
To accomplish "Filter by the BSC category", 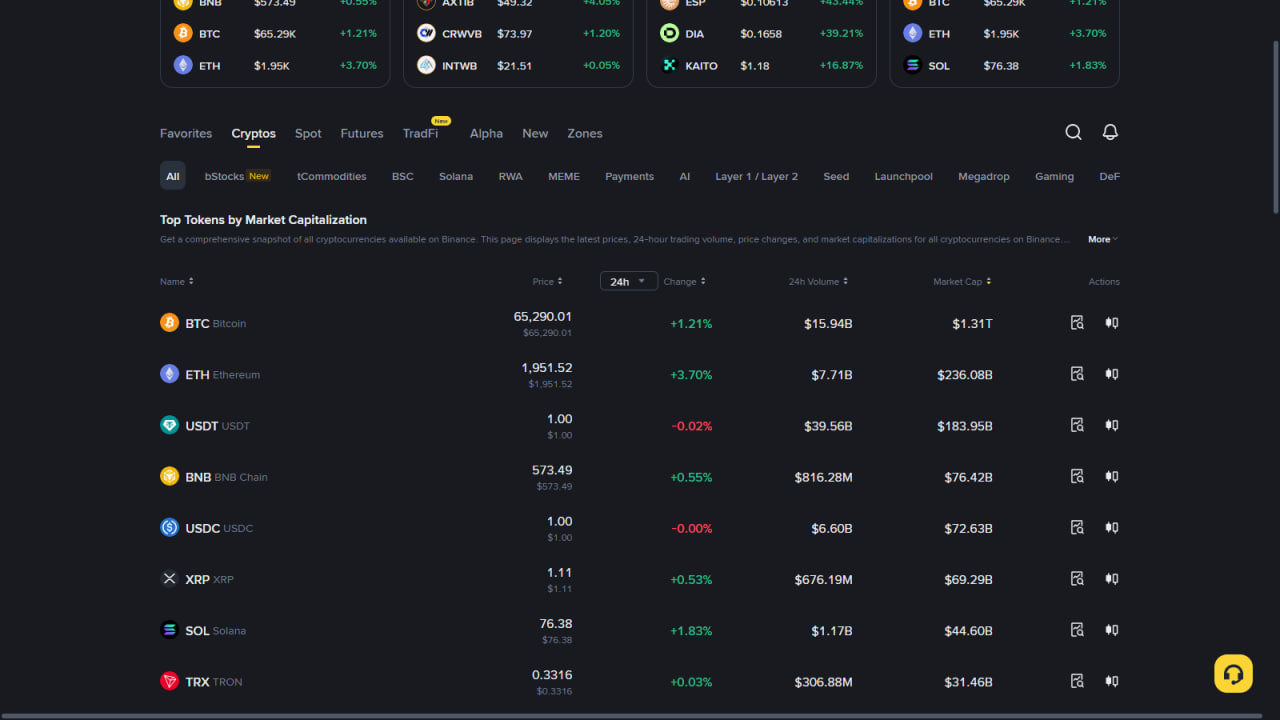I will click(x=403, y=176).
